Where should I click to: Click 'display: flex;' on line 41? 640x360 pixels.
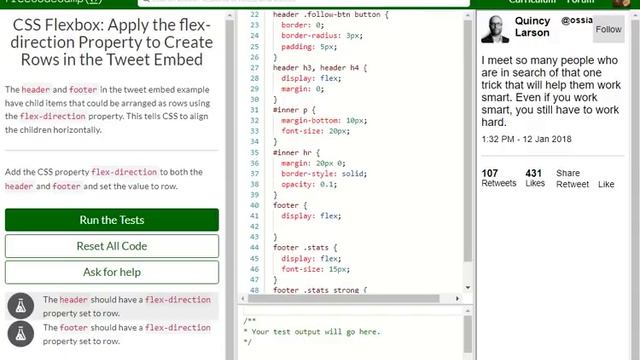(x=311, y=216)
